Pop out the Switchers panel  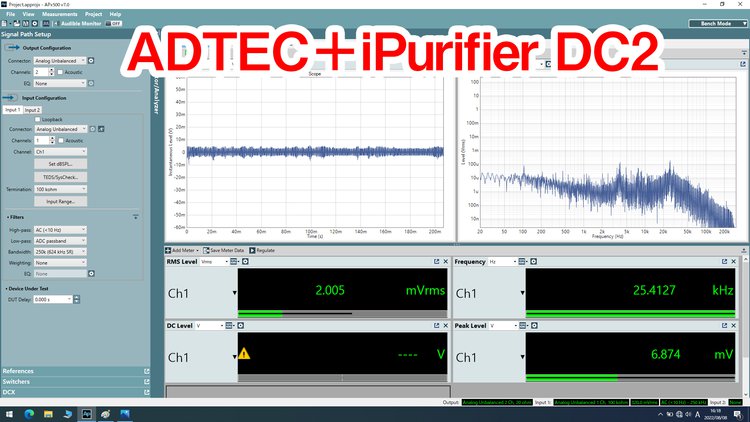coord(147,382)
